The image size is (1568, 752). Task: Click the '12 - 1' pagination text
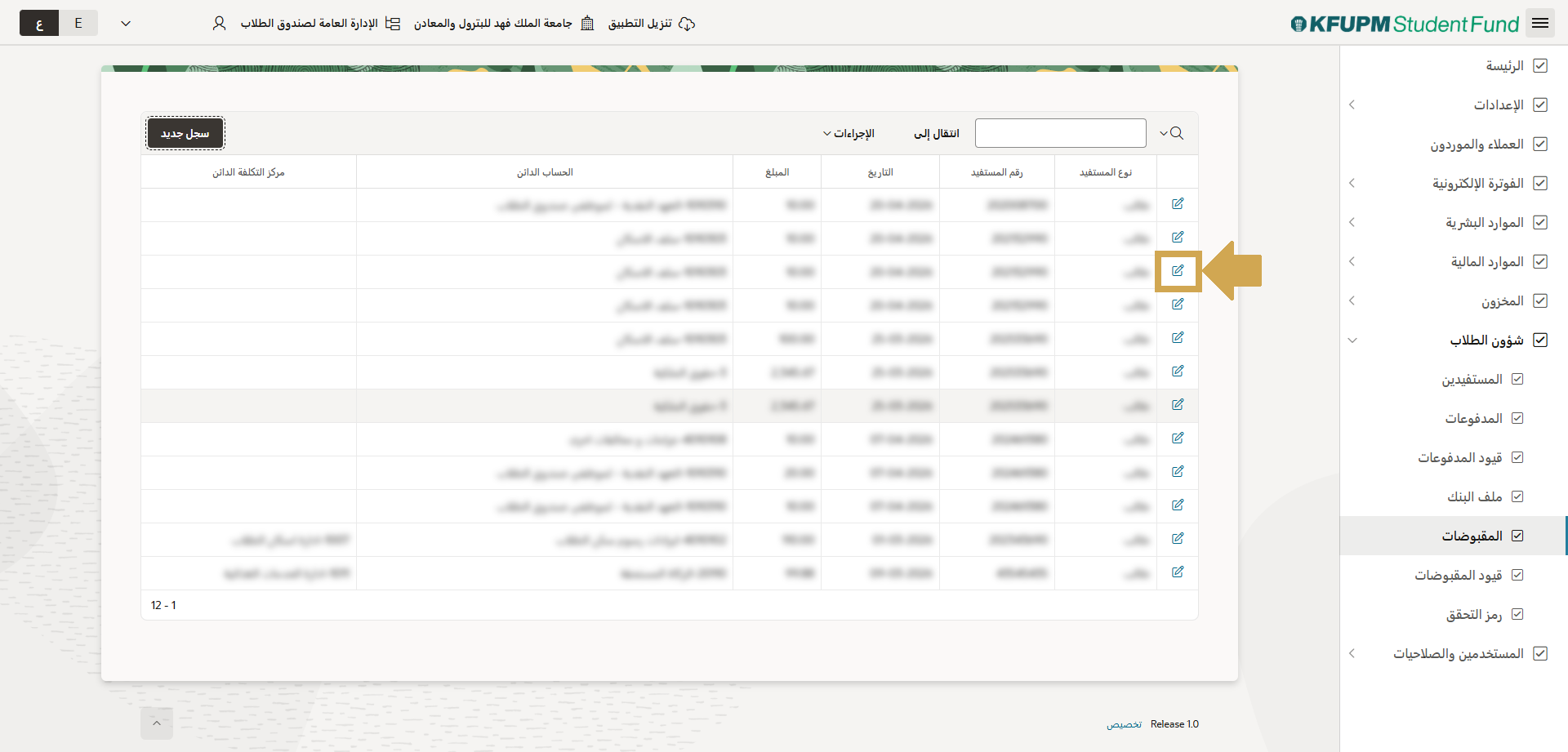(x=163, y=605)
